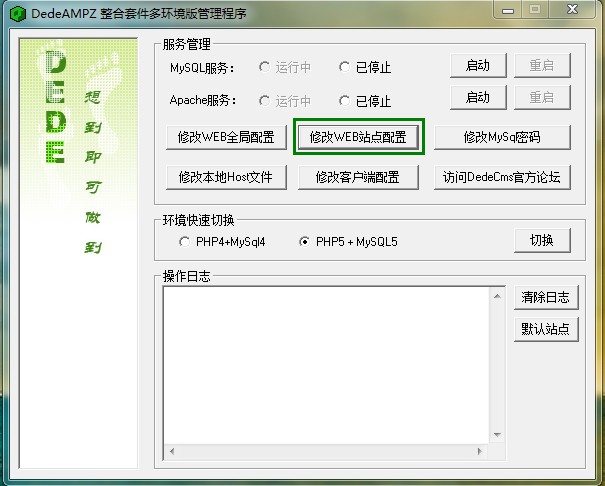Click the 修改WEB站点配置 button
Viewport: 605px width, 486px height.
point(358,138)
